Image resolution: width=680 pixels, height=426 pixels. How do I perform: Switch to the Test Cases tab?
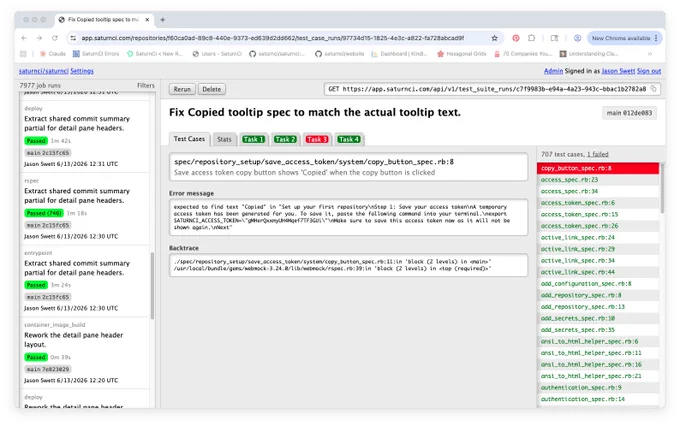(189, 139)
